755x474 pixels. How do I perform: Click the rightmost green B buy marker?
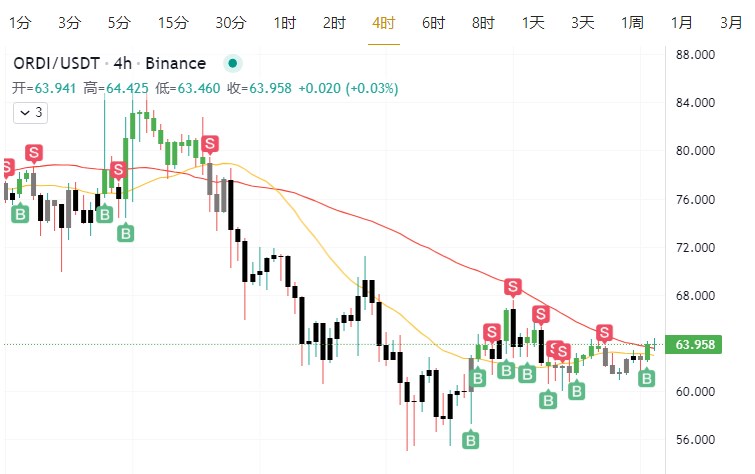coord(647,377)
